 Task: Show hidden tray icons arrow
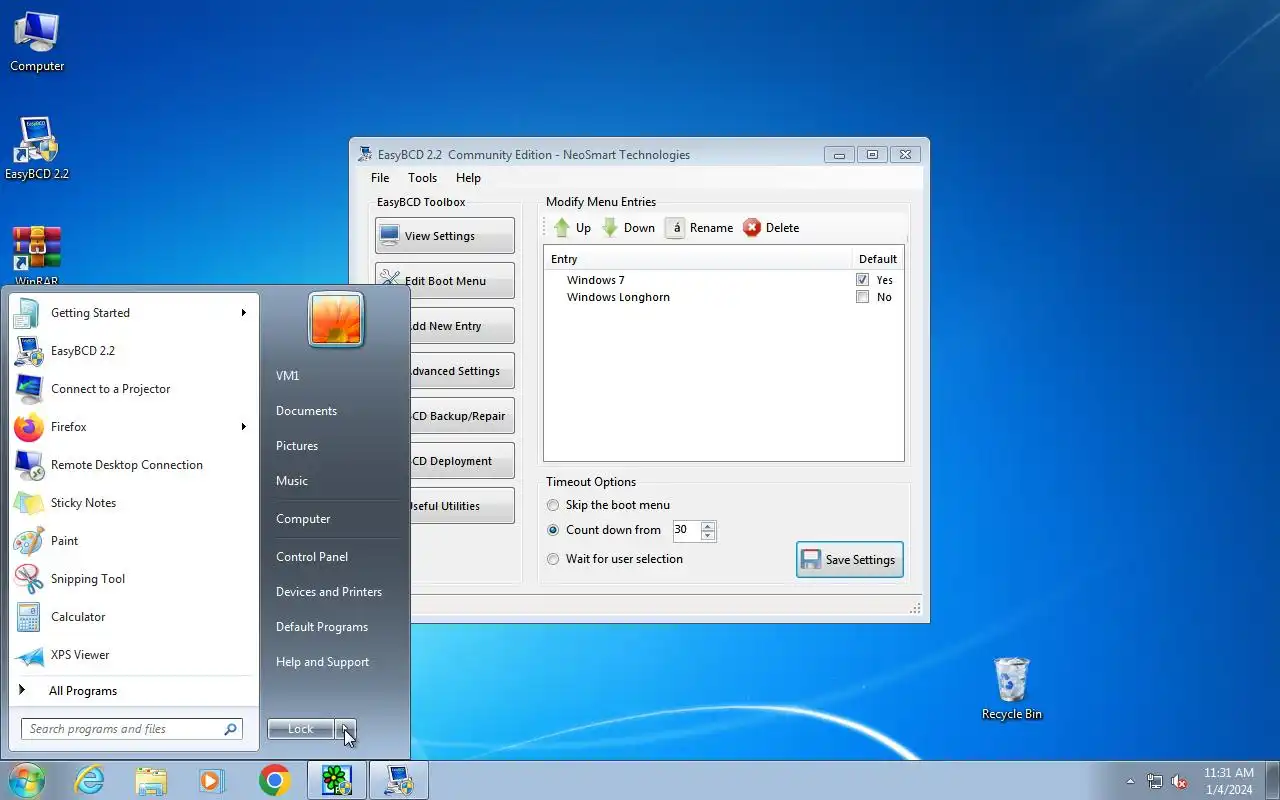[x=1130, y=781]
